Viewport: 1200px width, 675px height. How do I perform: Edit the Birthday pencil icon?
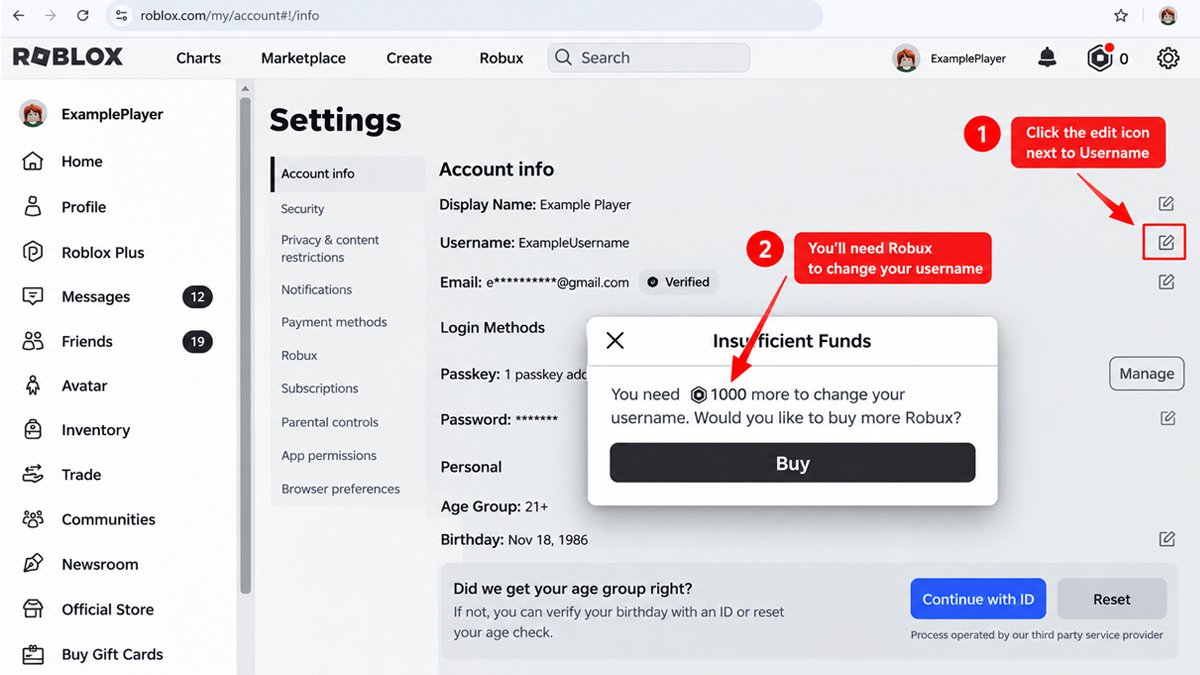pos(1167,539)
